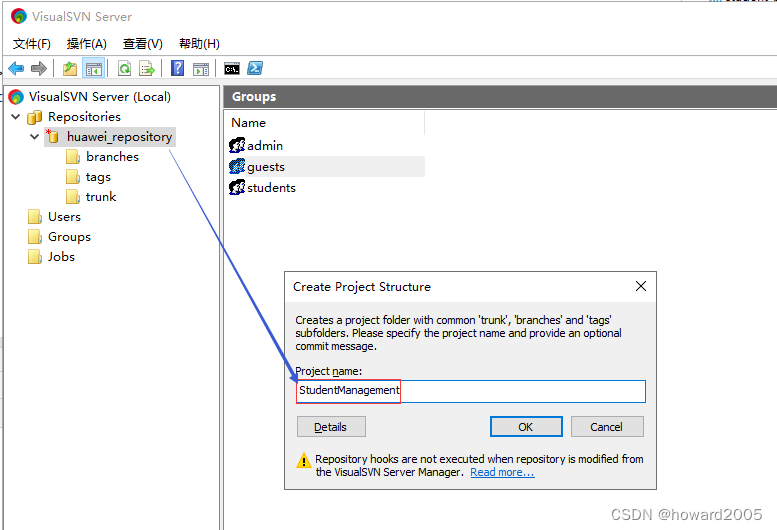Click the Up One Level folder icon
Viewport: 777px width, 530px height.
click(x=70, y=68)
